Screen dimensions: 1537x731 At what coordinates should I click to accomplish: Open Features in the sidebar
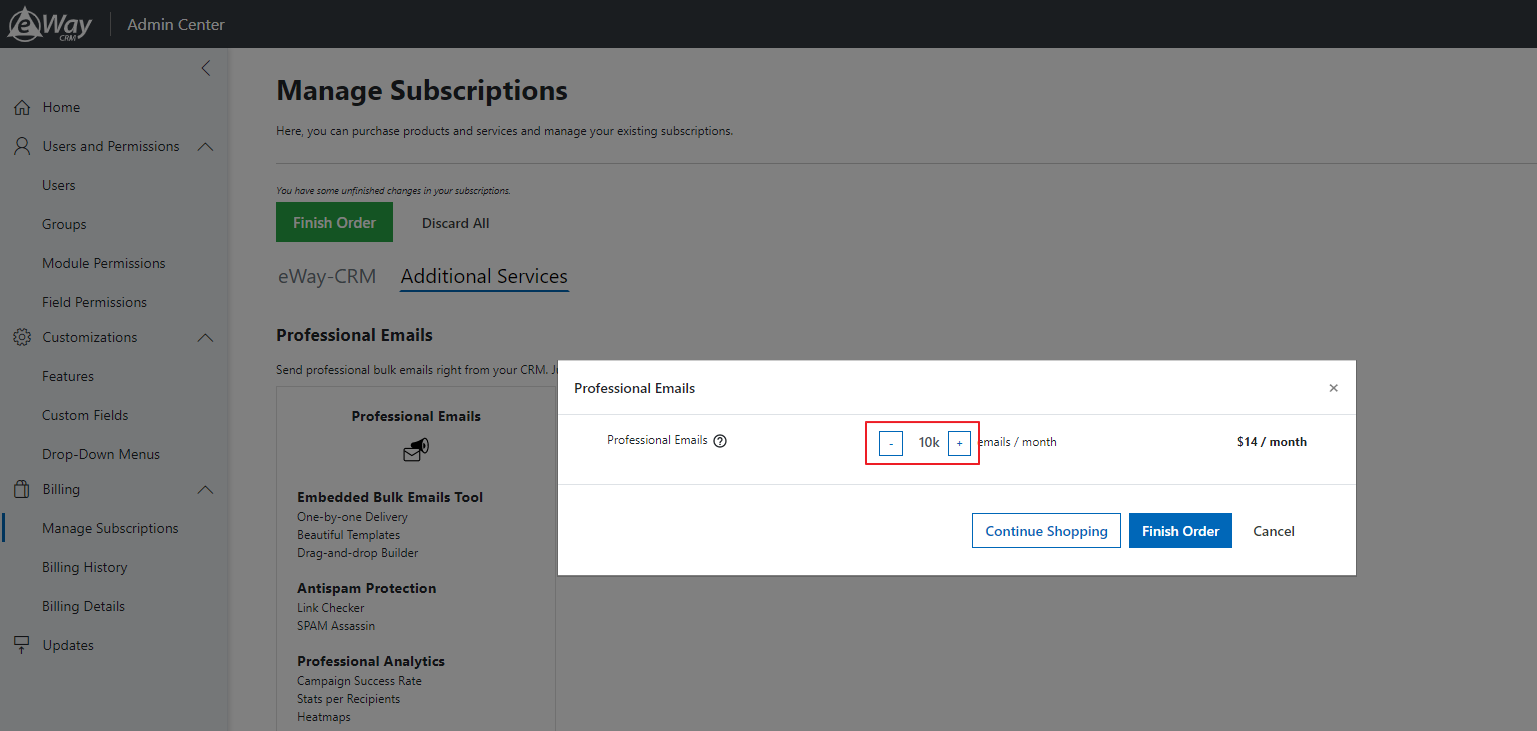click(x=68, y=376)
